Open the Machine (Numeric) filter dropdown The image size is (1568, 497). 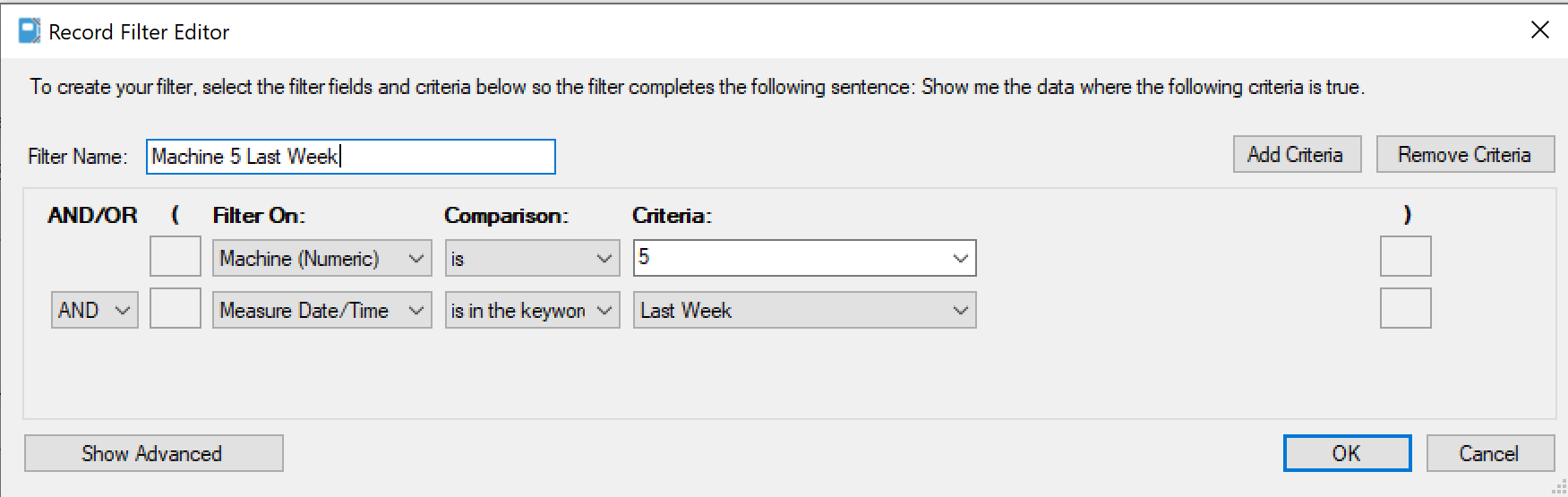tap(321, 259)
